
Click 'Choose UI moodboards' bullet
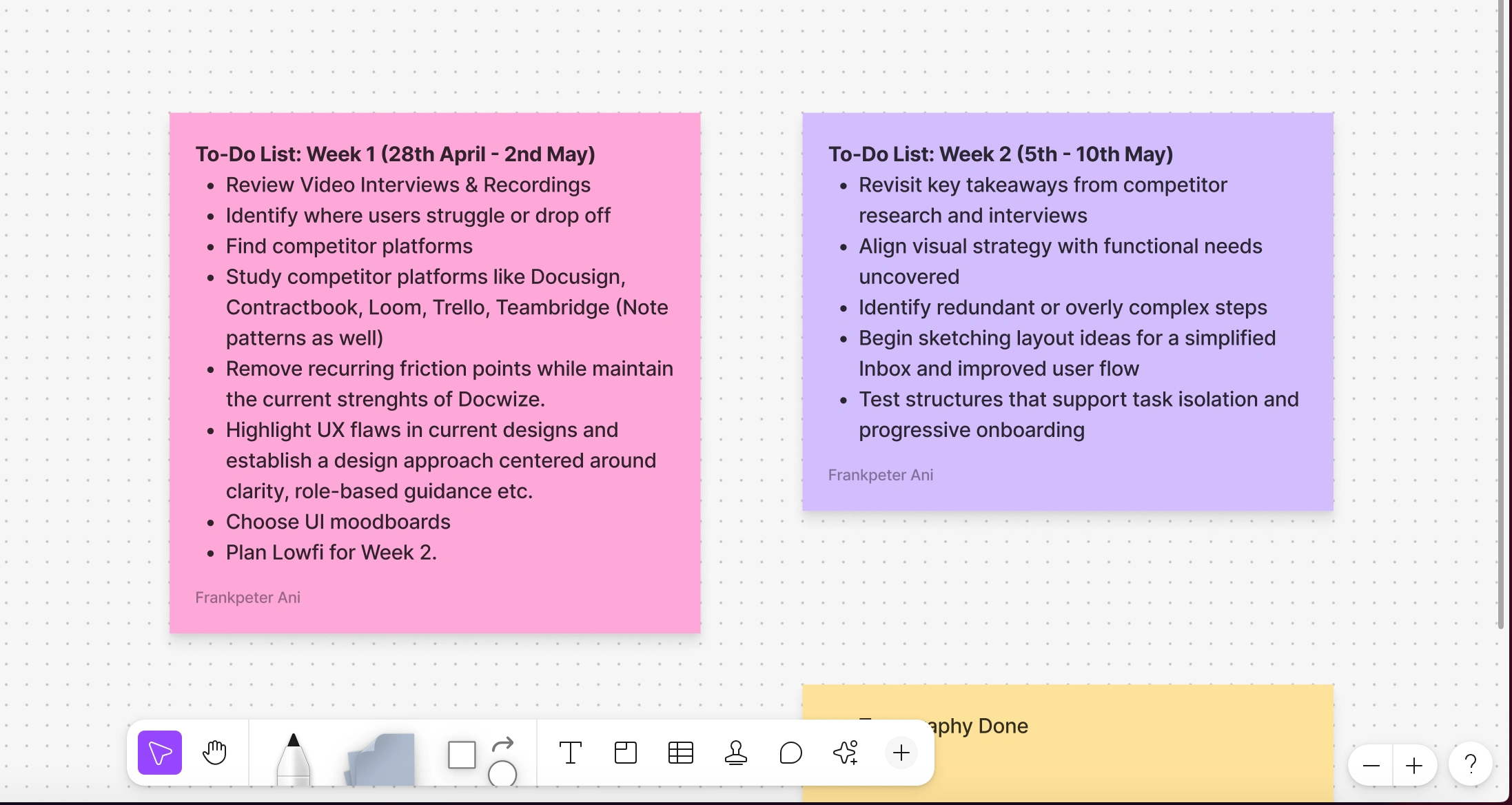click(x=338, y=522)
